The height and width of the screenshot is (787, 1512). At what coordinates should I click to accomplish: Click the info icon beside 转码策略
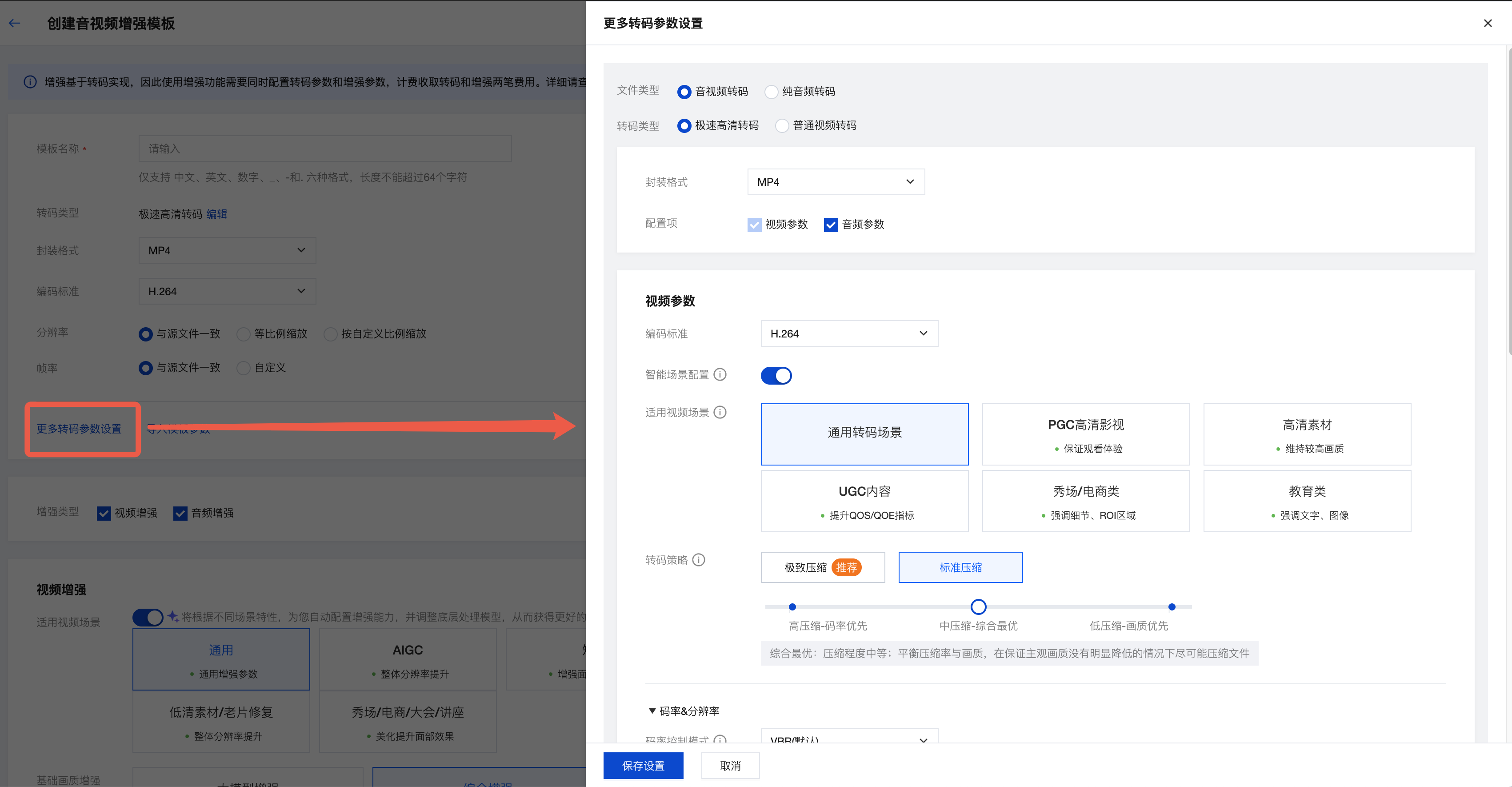click(699, 560)
